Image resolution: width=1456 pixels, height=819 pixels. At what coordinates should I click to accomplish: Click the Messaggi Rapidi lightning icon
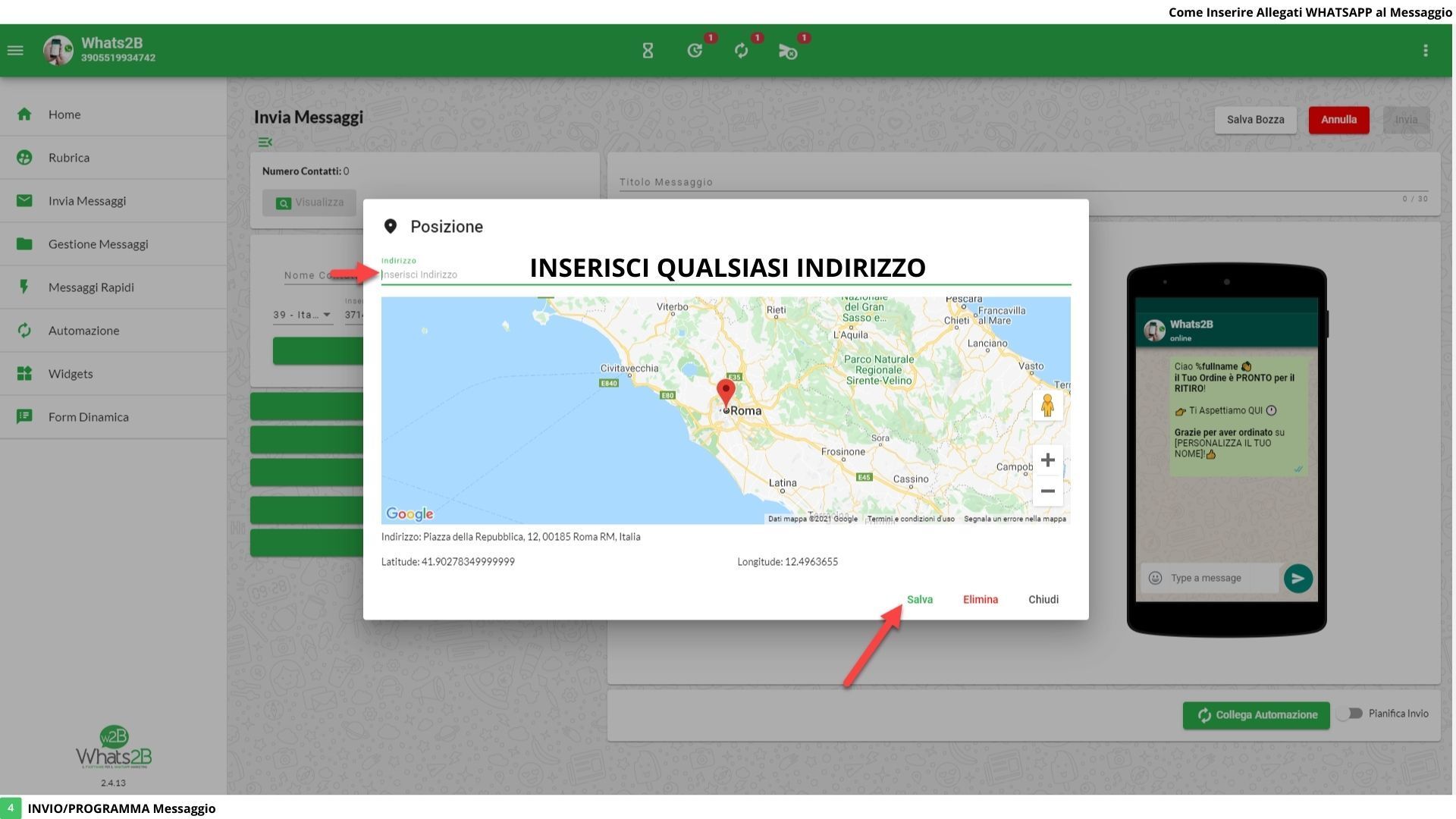click(24, 287)
